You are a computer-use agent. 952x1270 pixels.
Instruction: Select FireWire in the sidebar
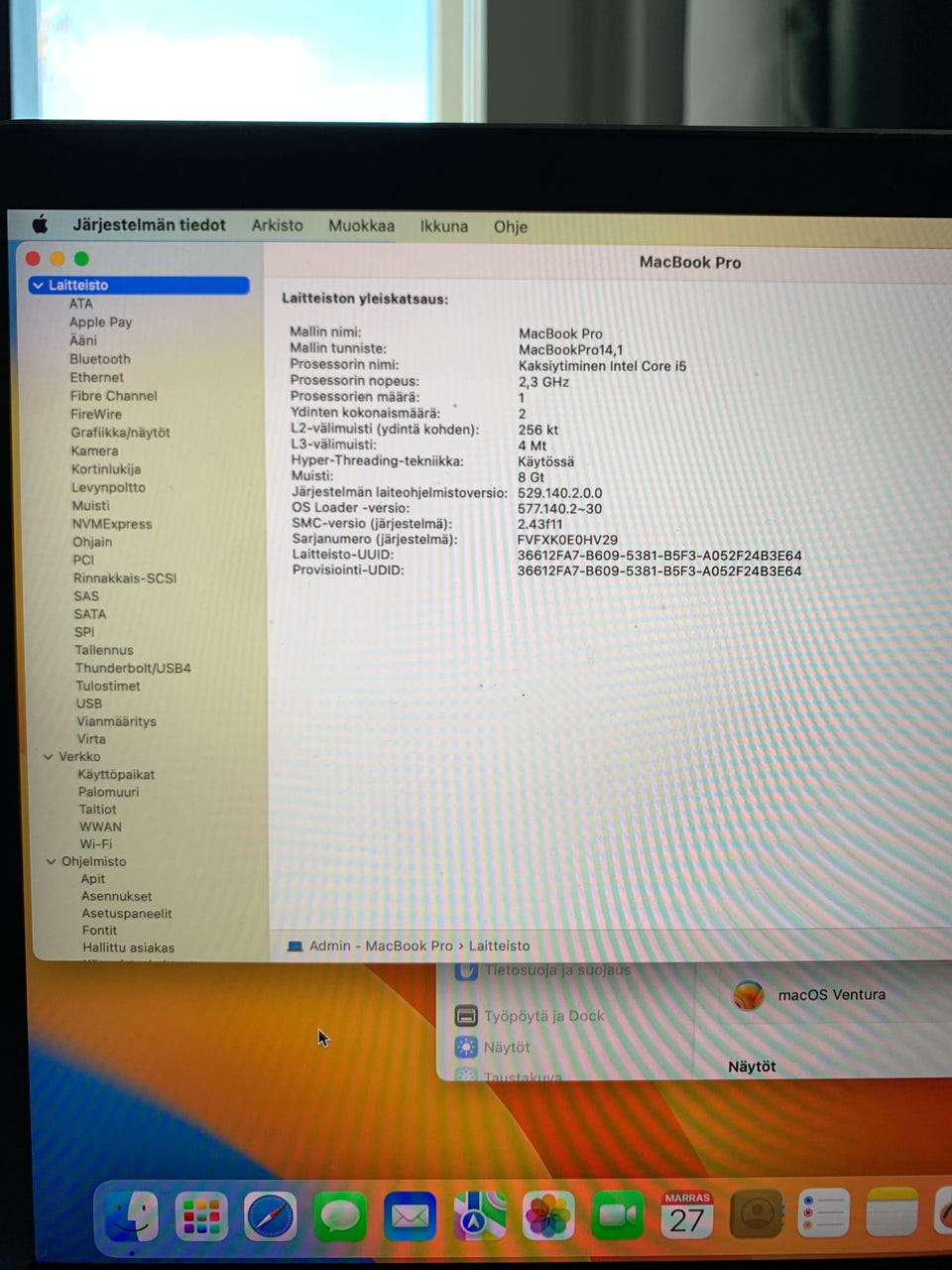(x=96, y=414)
